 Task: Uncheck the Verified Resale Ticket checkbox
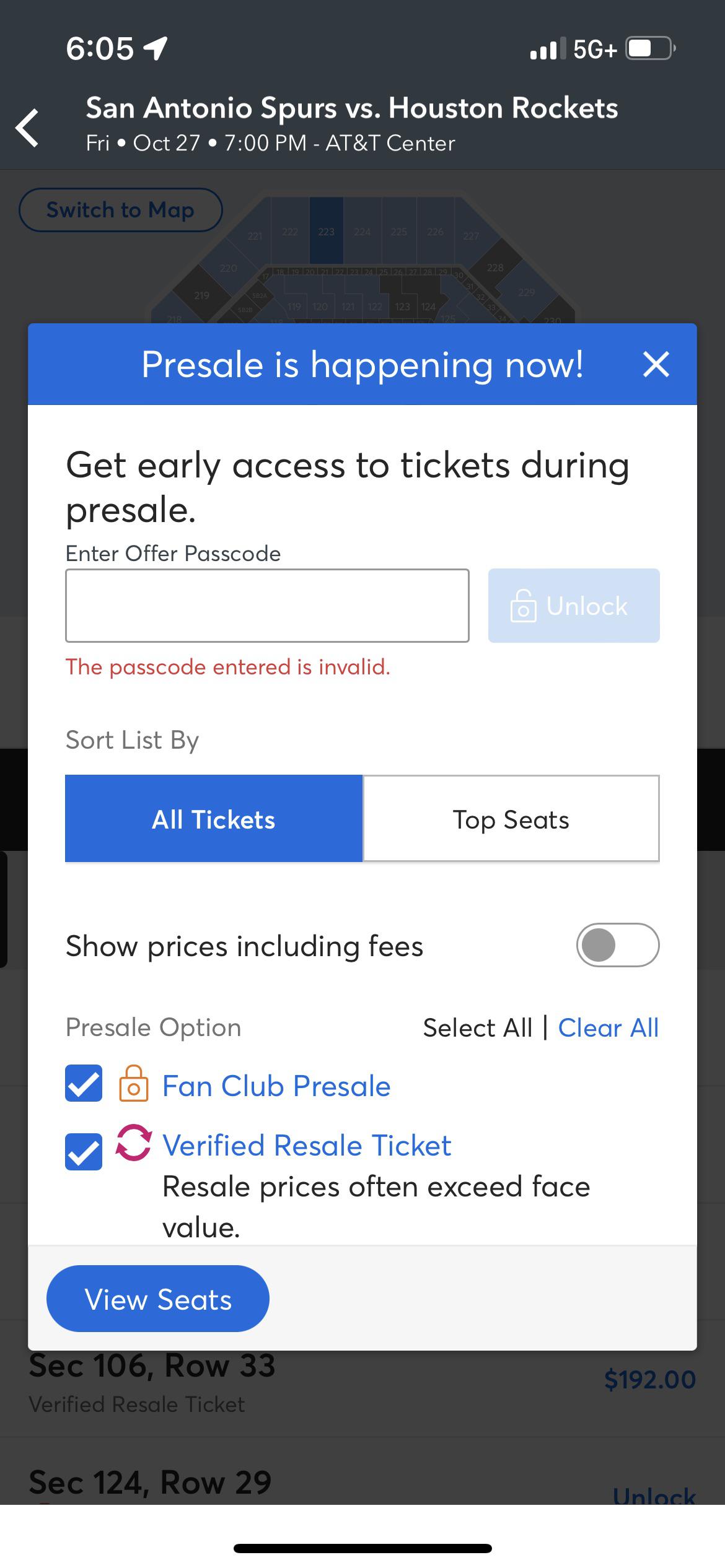coord(84,1151)
